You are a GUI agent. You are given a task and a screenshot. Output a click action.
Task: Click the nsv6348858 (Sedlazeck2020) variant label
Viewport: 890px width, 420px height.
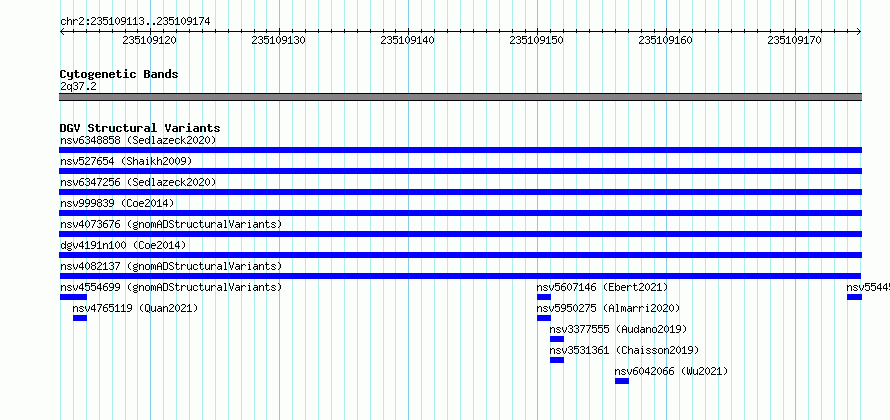(x=138, y=140)
